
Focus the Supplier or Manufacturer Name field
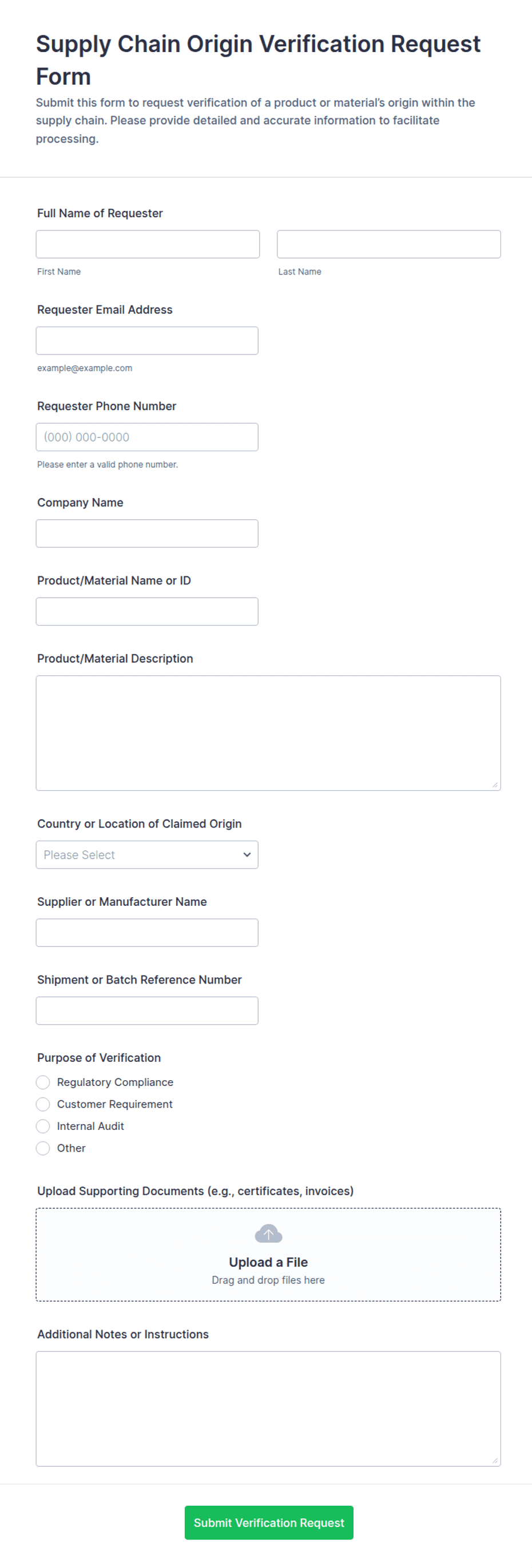[x=146, y=933]
